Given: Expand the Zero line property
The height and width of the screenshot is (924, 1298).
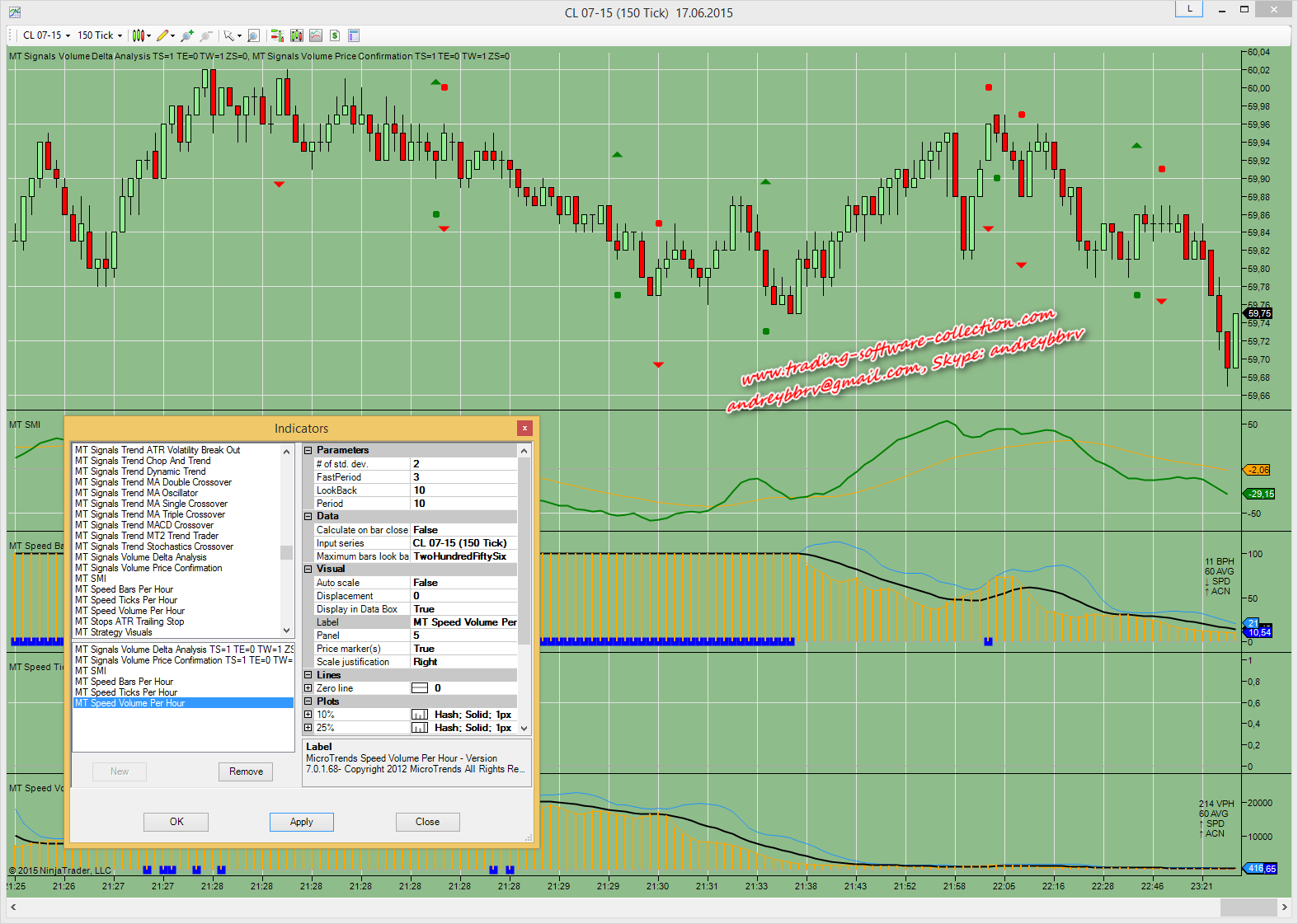Looking at the screenshot, I should (308, 688).
